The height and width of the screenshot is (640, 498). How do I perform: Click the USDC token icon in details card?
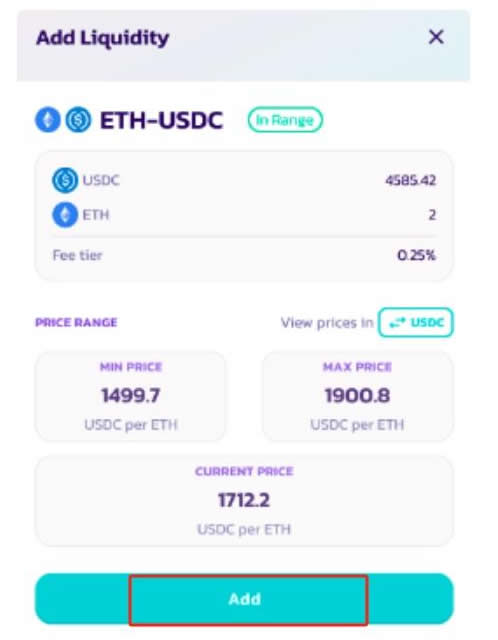pyautogui.click(x=65, y=180)
